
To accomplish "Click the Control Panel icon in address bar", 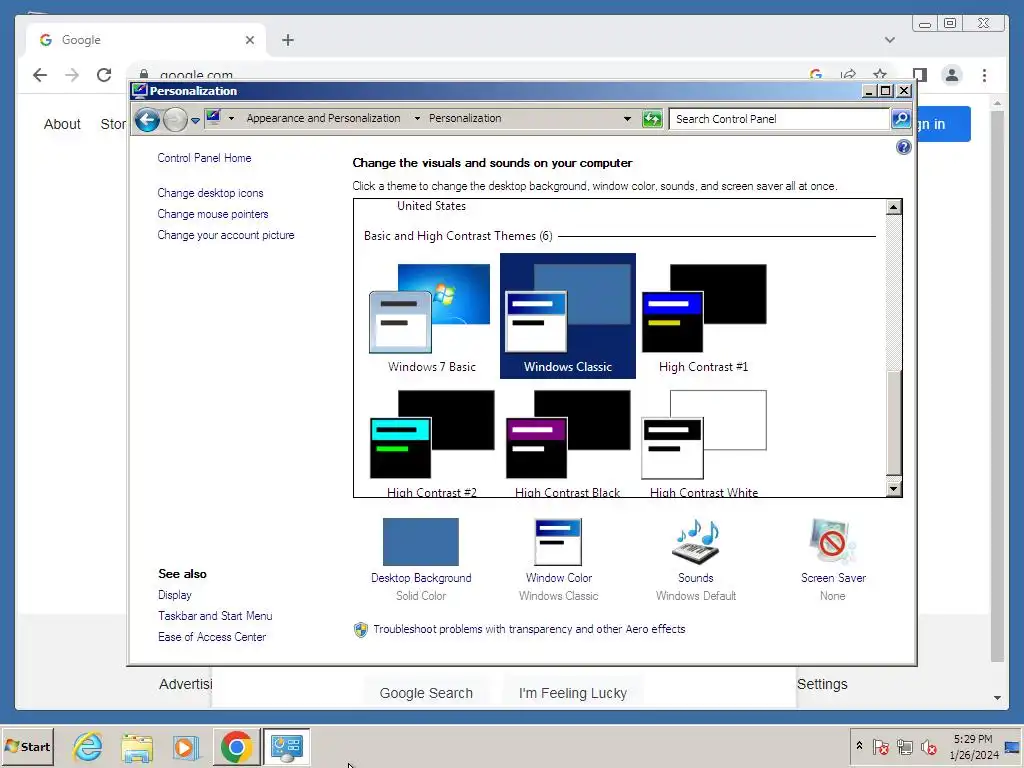I will point(214,118).
